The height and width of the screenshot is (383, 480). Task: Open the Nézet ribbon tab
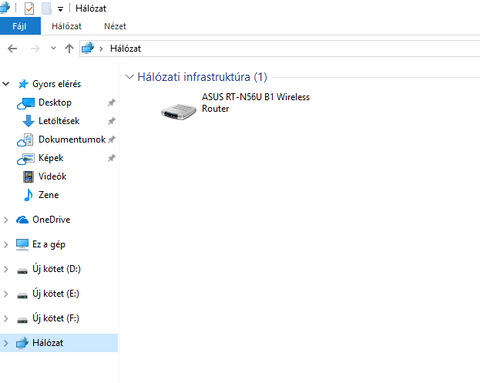click(x=115, y=26)
